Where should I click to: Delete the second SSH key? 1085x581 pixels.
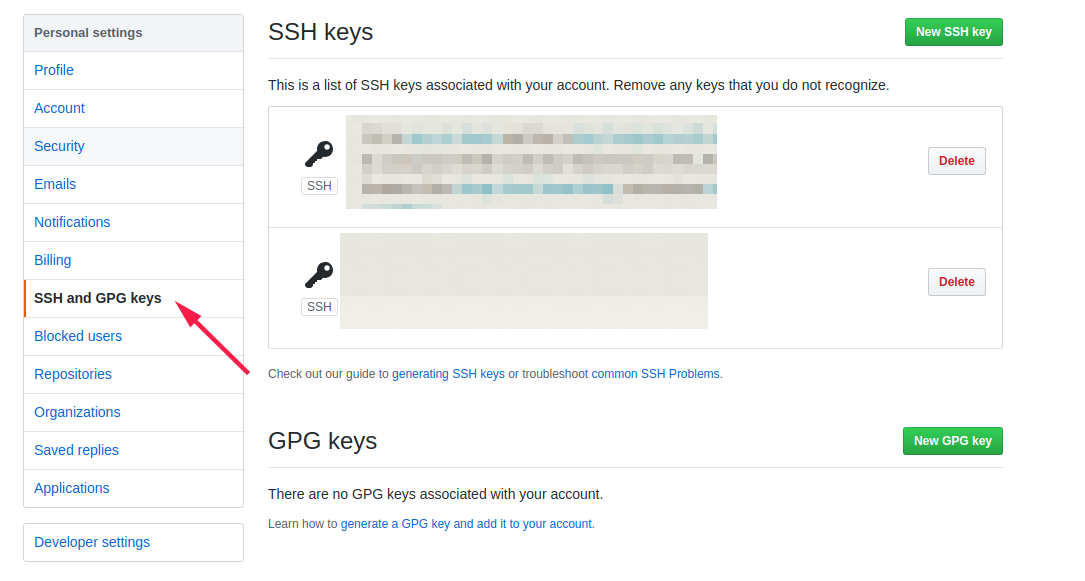(956, 281)
